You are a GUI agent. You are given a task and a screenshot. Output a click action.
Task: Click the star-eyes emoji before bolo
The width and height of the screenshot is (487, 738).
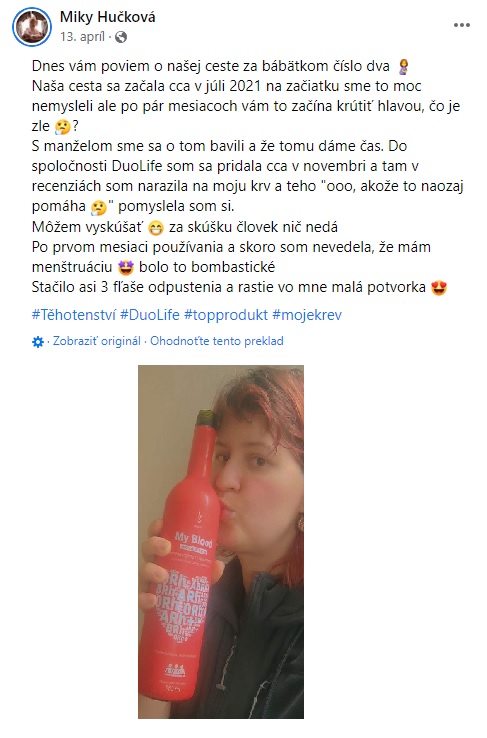click(x=126, y=268)
